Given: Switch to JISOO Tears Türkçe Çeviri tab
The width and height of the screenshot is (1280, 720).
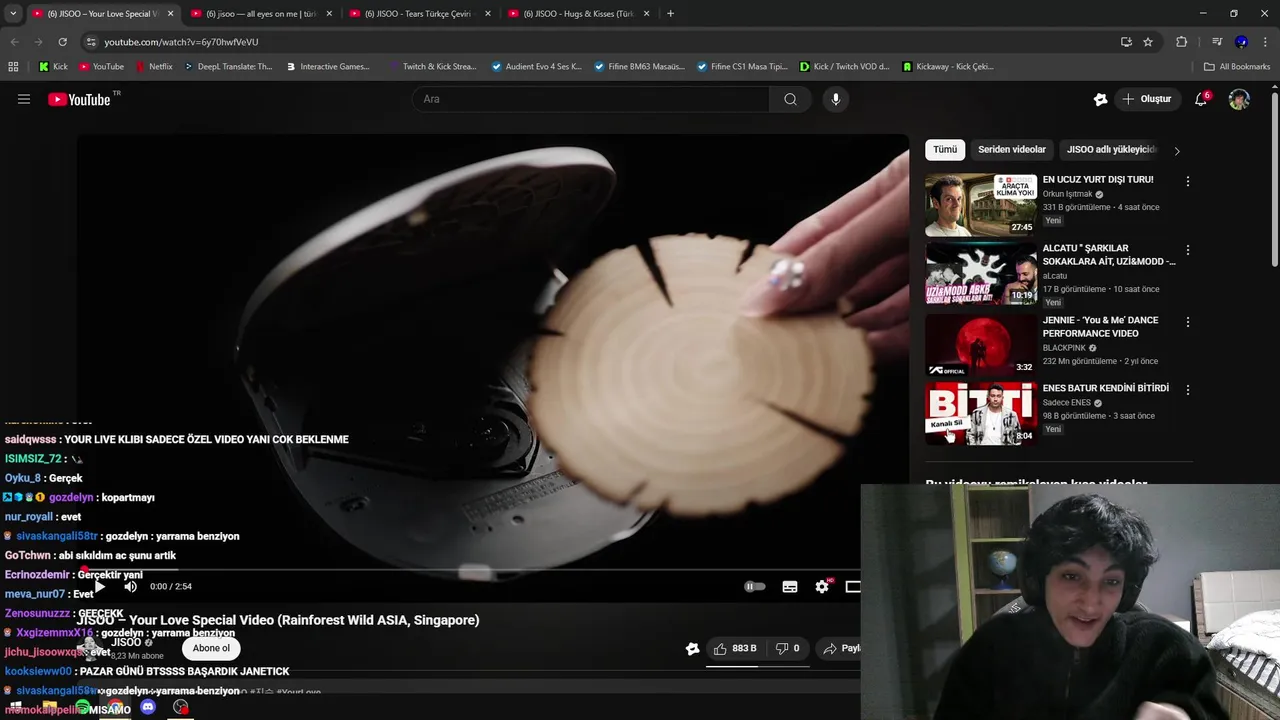Looking at the screenshot, I should (420, 14).
